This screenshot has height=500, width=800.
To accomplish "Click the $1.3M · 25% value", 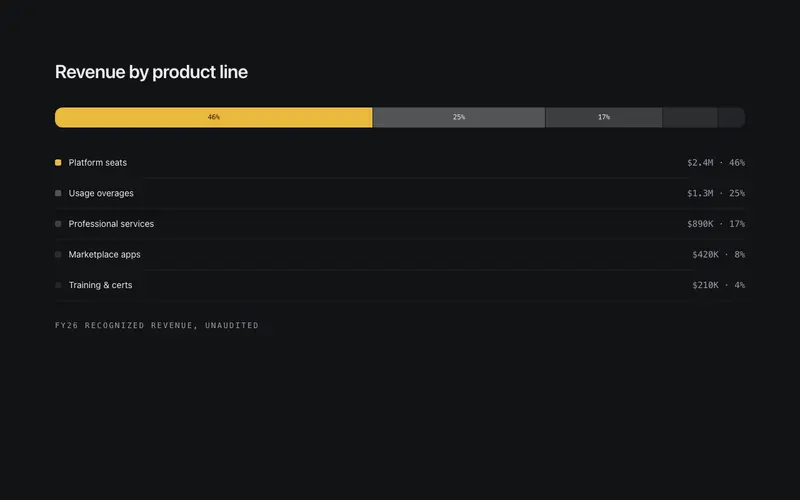I will pos(716,193).
